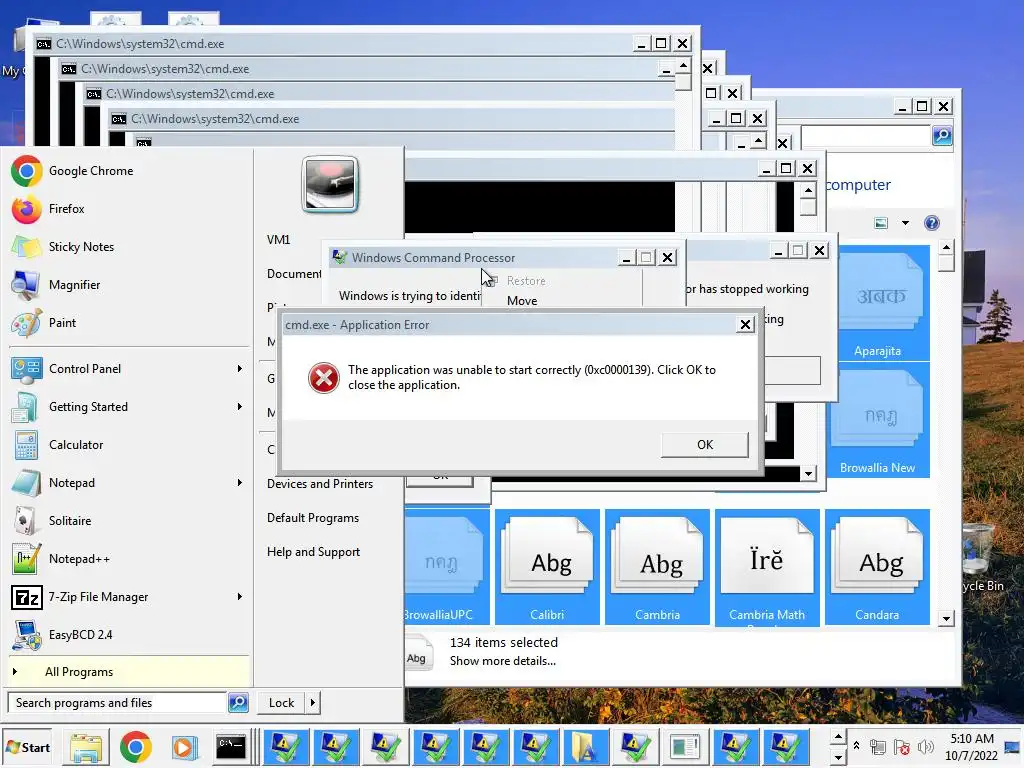Open Action Center flag icon in tray
This screenshot has width=1024, height=768.
click(x=902, y=747)
